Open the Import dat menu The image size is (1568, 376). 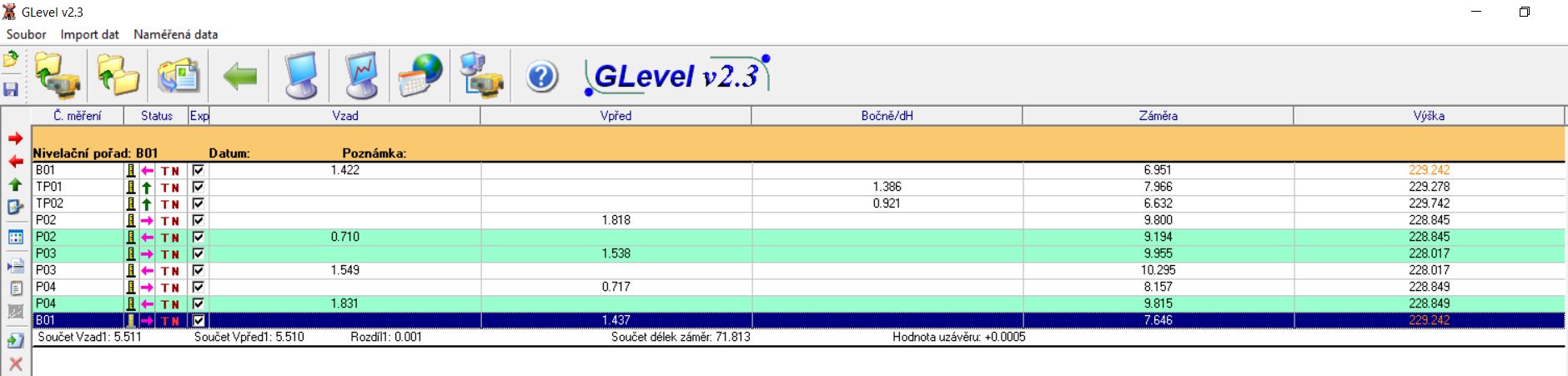(89, 34)
